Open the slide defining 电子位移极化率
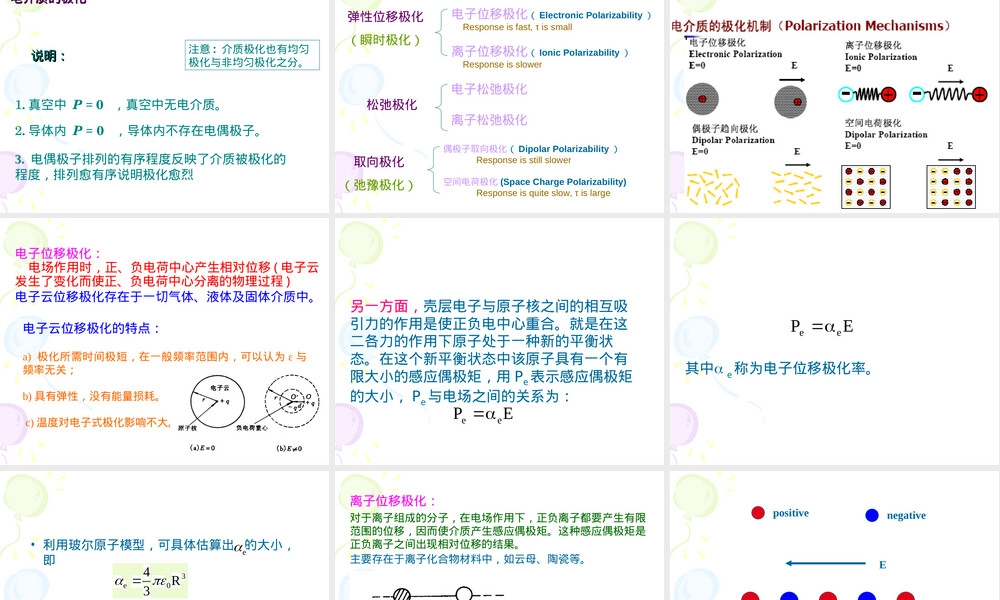1000x600 pixels. (835, 341)
